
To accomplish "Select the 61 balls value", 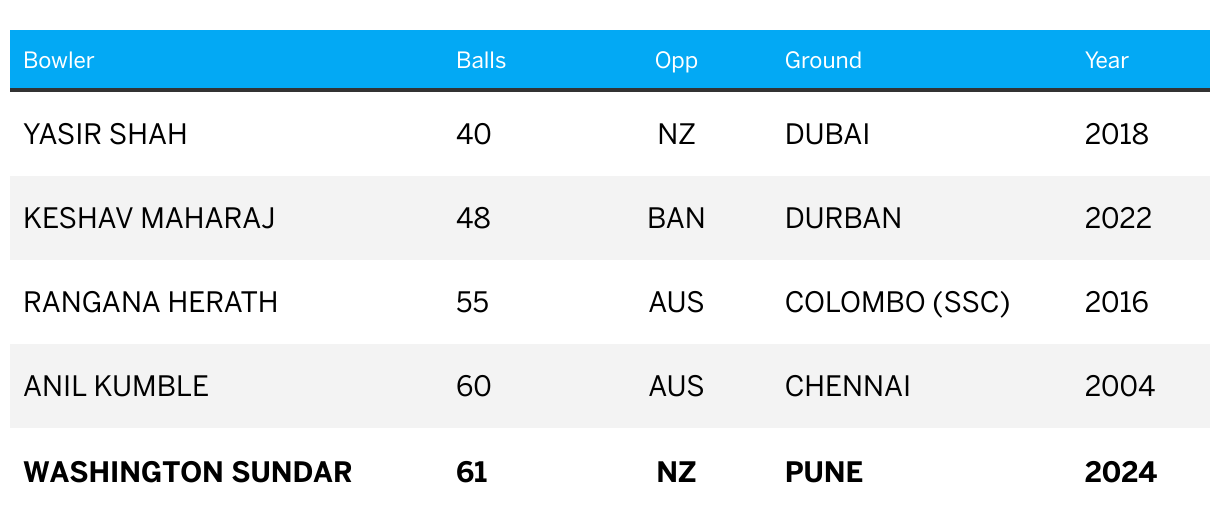I will click(472, 472).
